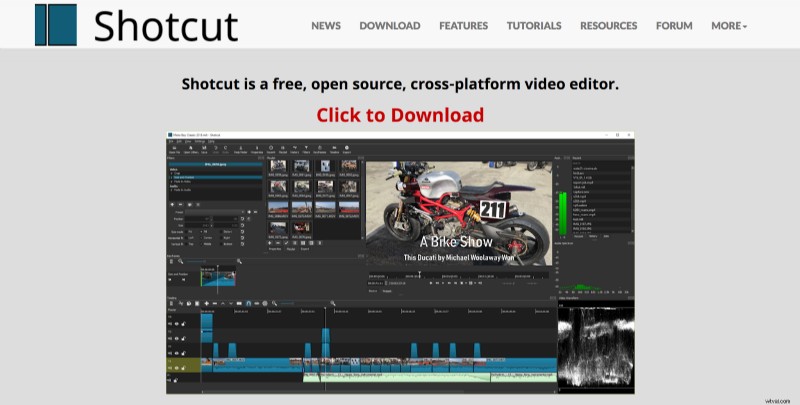The width and height of the screenshot is (800, 405).
Task: Open the NEWS page
Action: tap(326, 26)
